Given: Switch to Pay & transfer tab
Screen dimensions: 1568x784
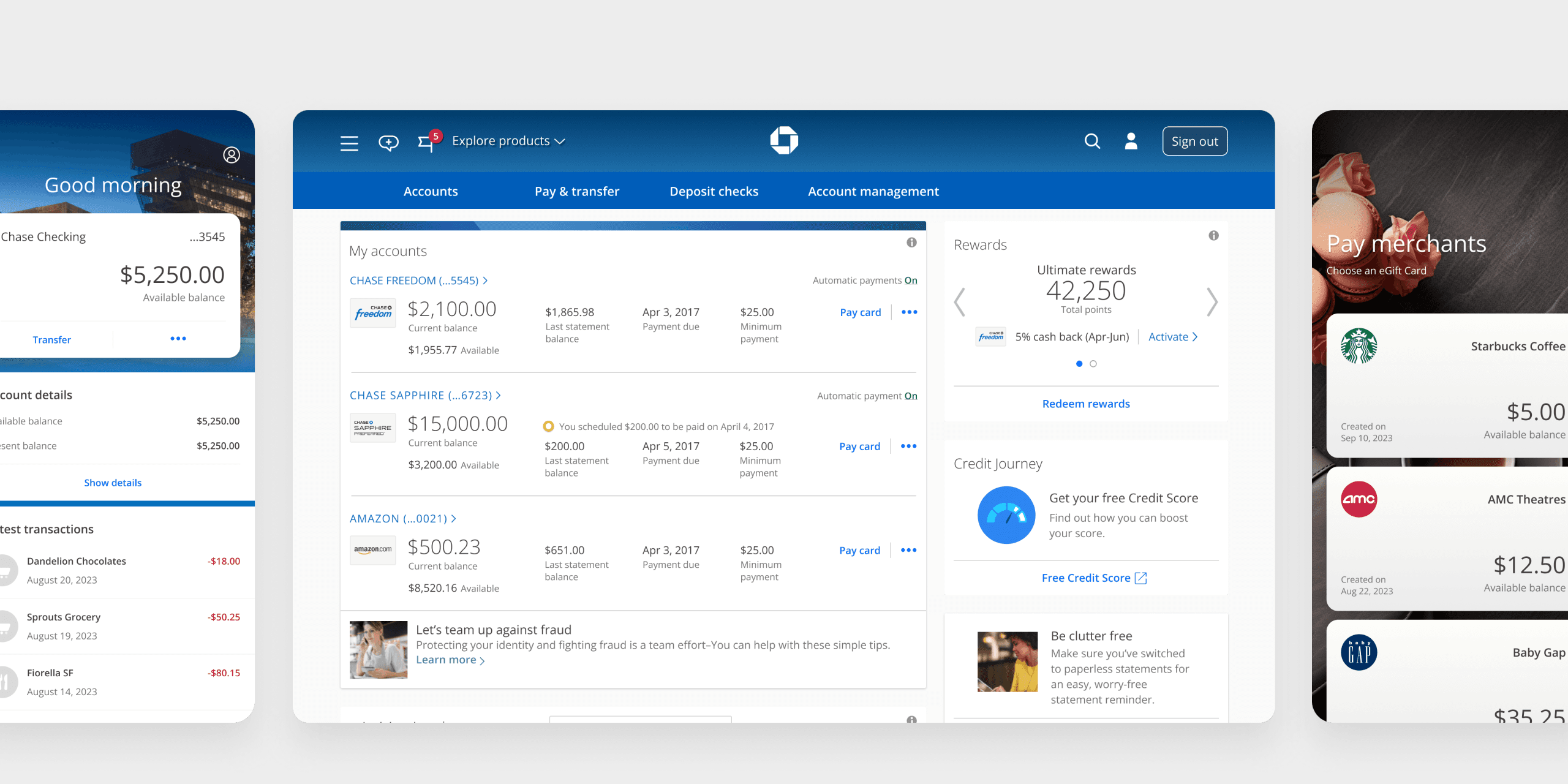Looking at the screenshot, I should (576, 191).
